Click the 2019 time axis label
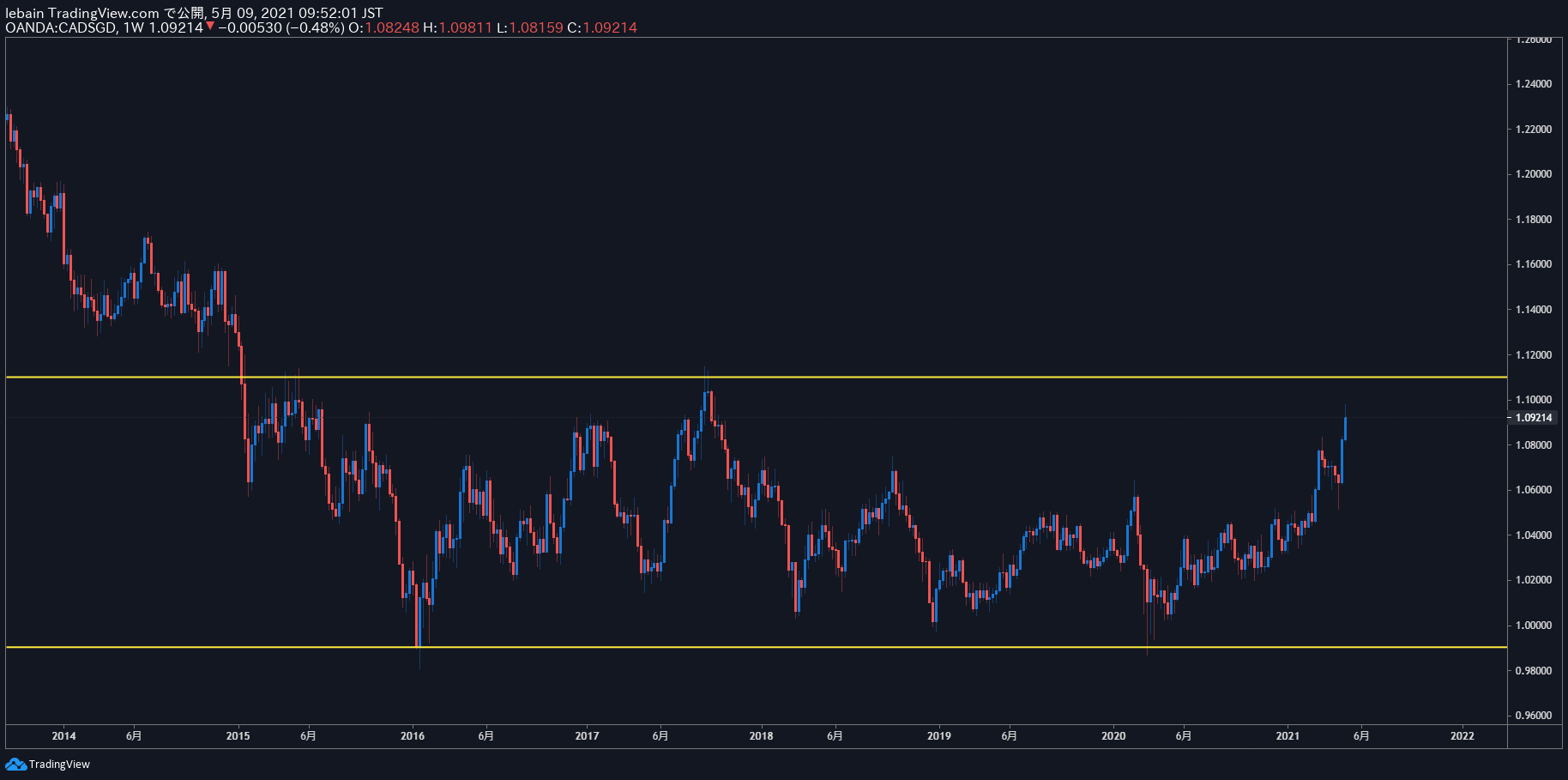The width and height of the screenshot is (1568, 780). click(x=938, y=736)
